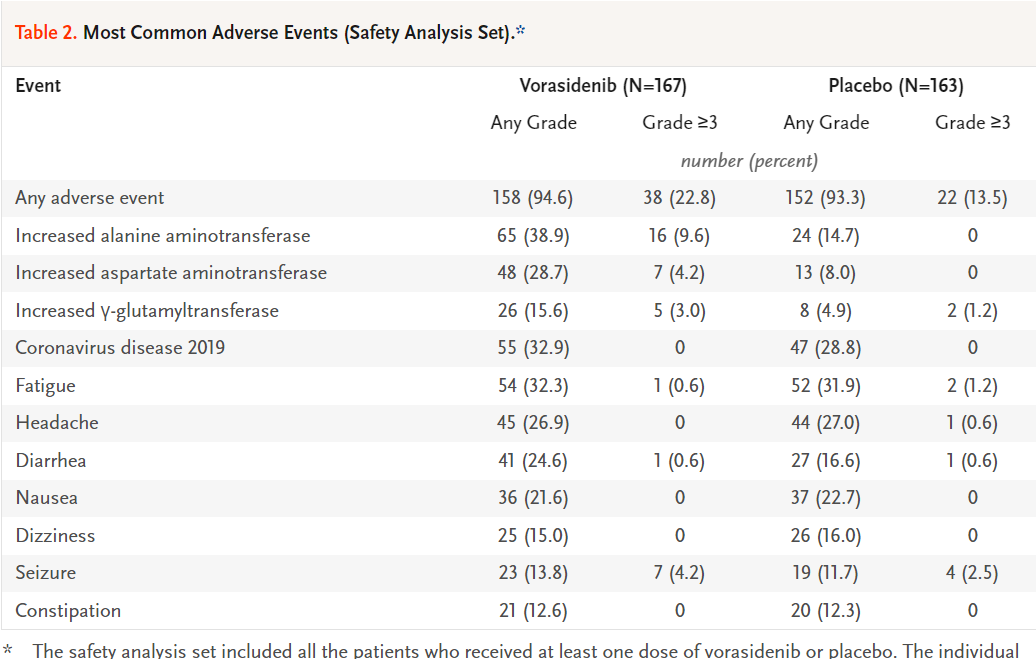The width and height of the screenshot is (1036, 662).
Task: Click the '19 (11.7)' cell
Action: tap(825, 573)
